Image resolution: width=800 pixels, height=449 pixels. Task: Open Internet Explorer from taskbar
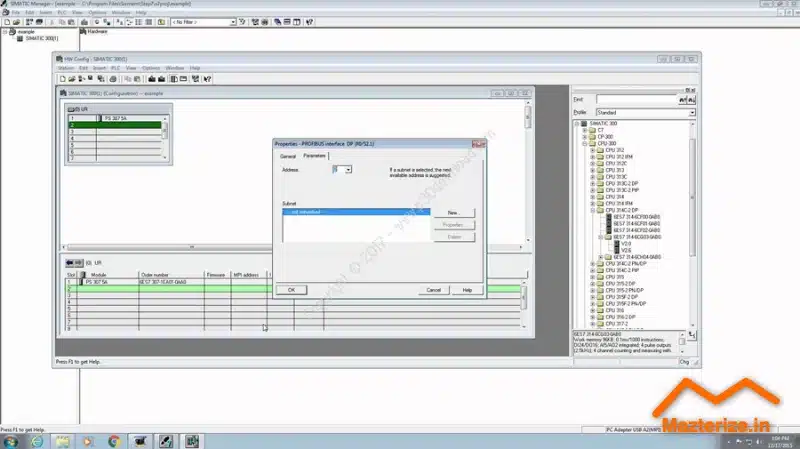tap(37, 441)
